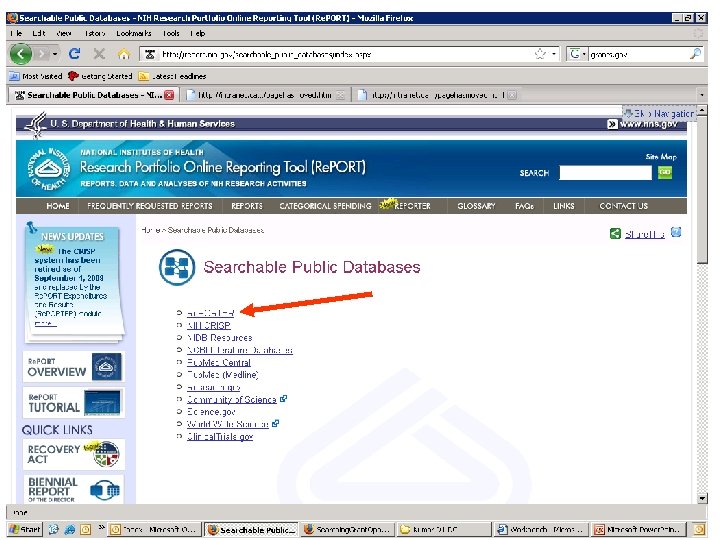Click the Searchable Public Databases network icon

click(177, 267)
